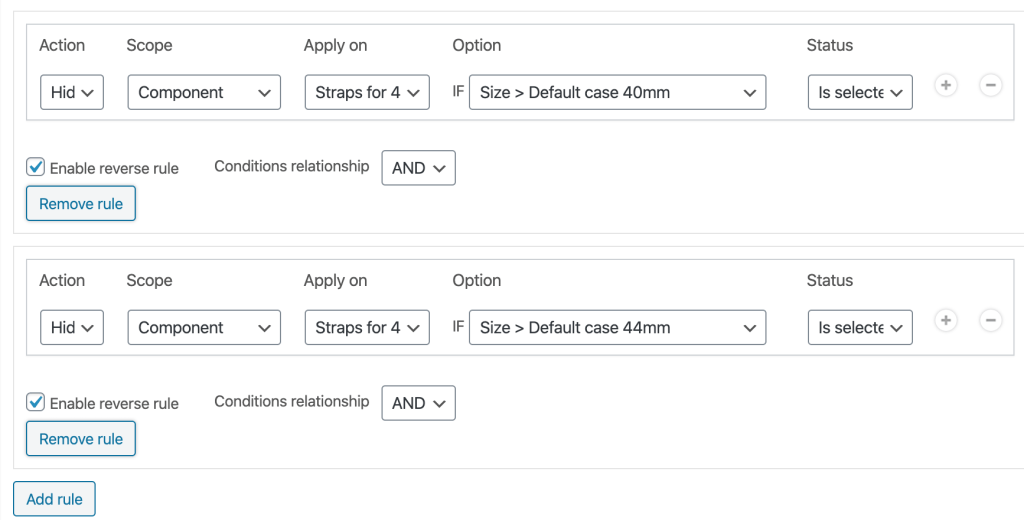The height and width of the screenshot is (520, 1024).
Task: Expand Apply on dropdown in the 40mm rule
Action: point(367,92)
